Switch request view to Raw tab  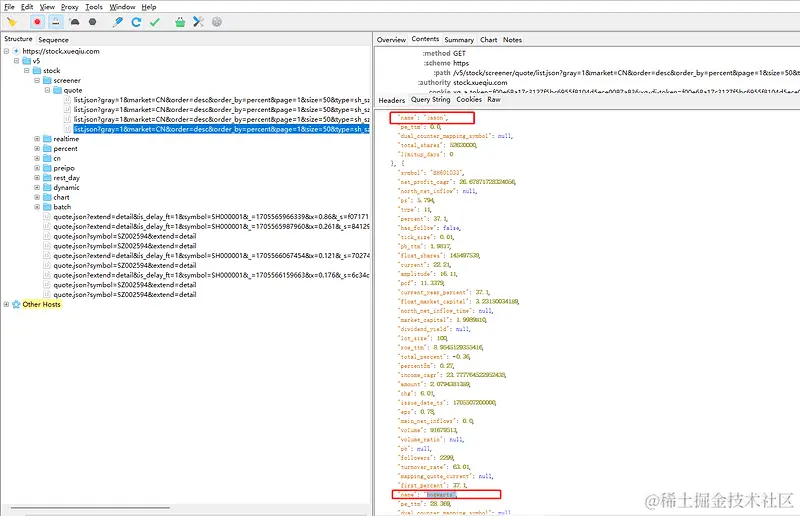pos(494,100)
